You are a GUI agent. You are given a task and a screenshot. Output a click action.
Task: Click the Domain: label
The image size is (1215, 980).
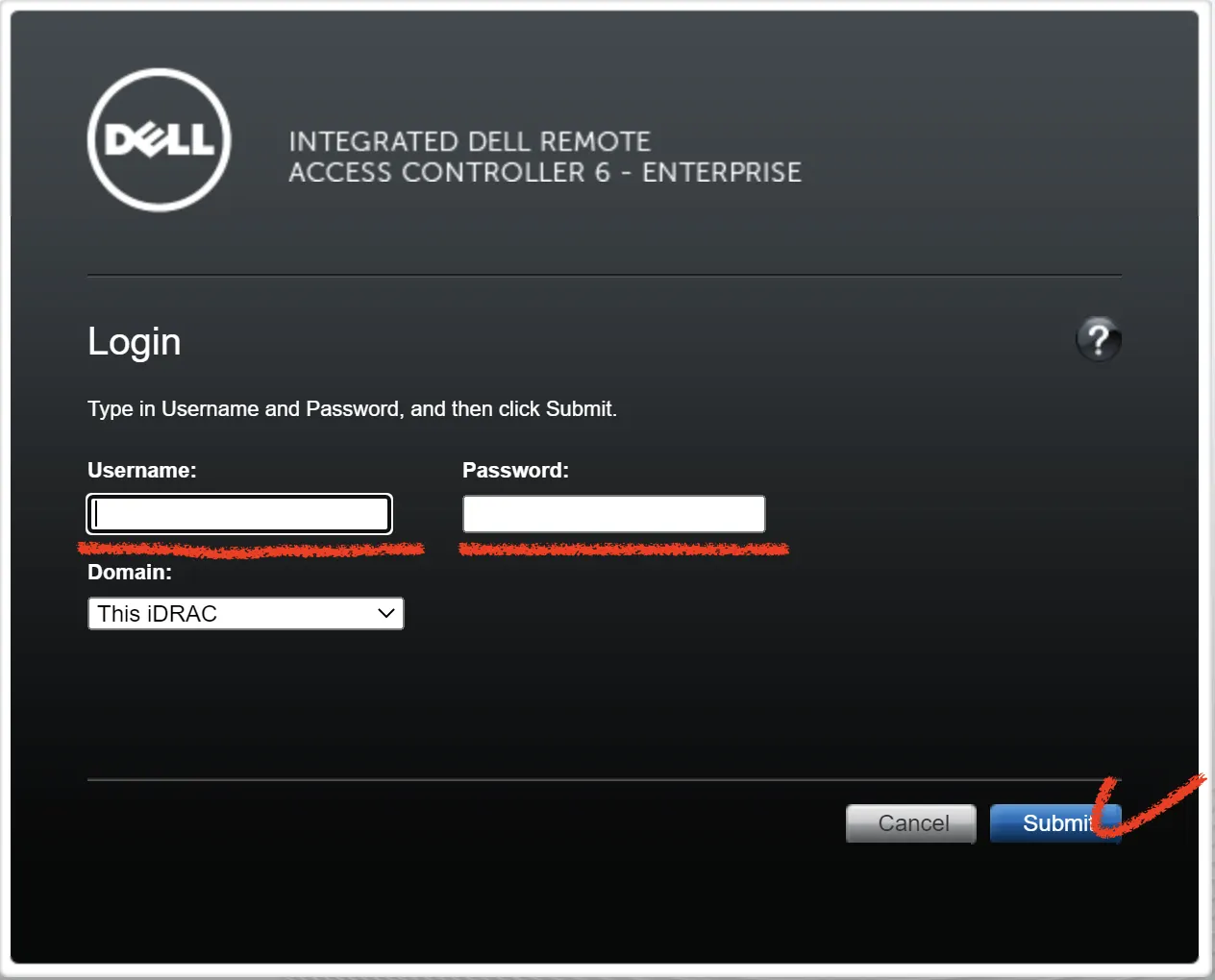tap(130, 572)
